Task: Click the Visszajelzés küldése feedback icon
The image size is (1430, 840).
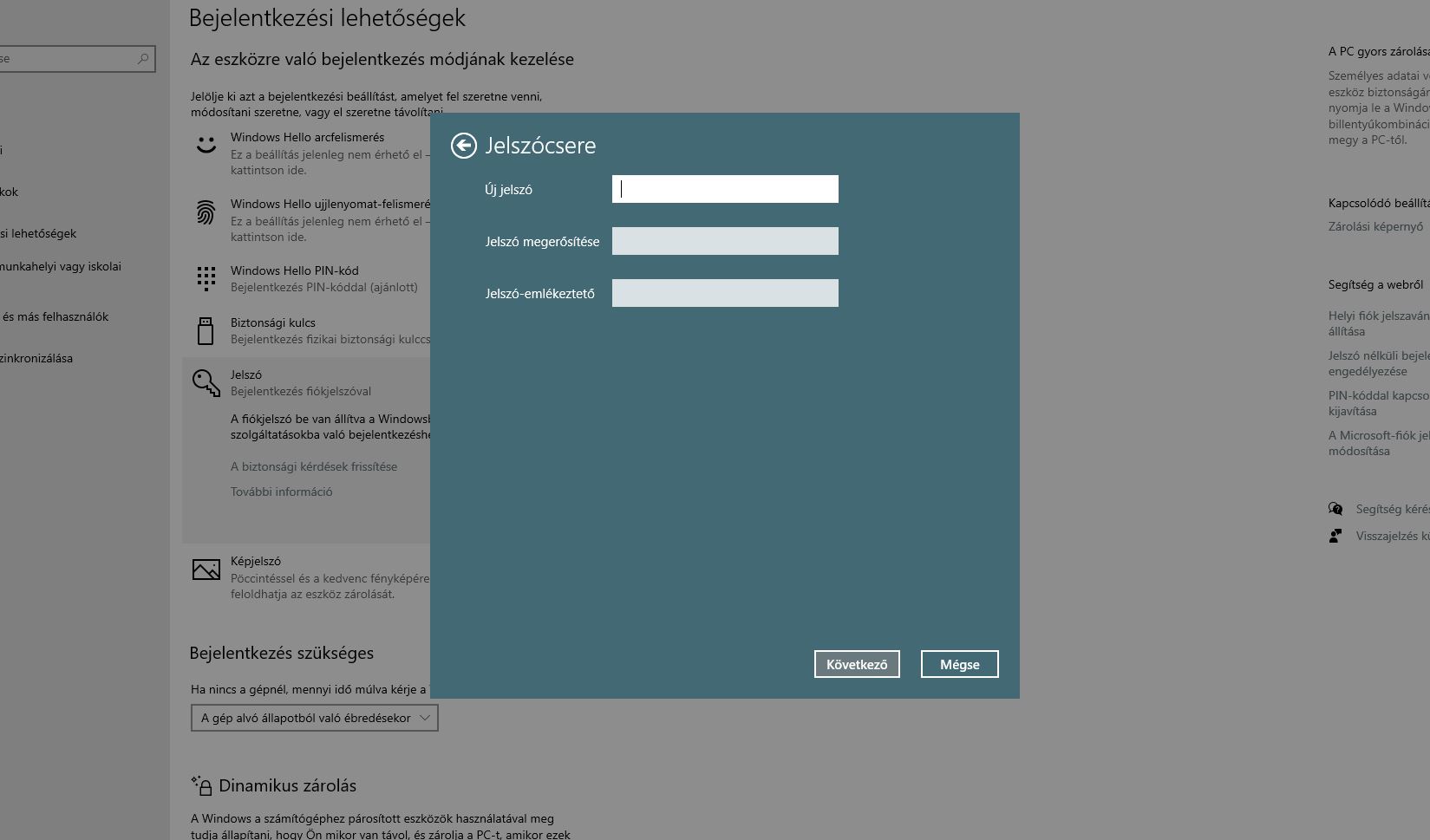Action: click(1335, 536)
